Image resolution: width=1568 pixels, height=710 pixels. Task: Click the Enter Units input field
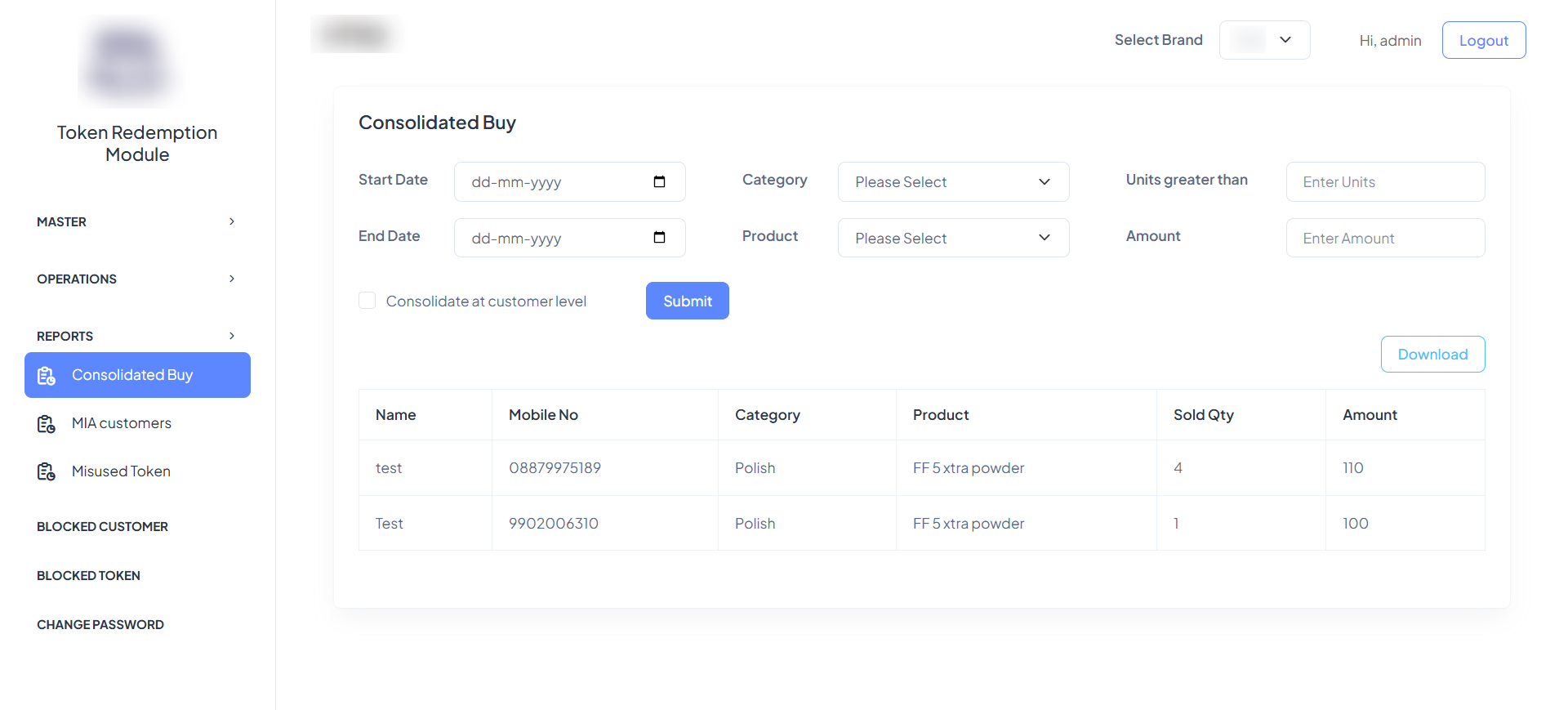[1385, 181]
